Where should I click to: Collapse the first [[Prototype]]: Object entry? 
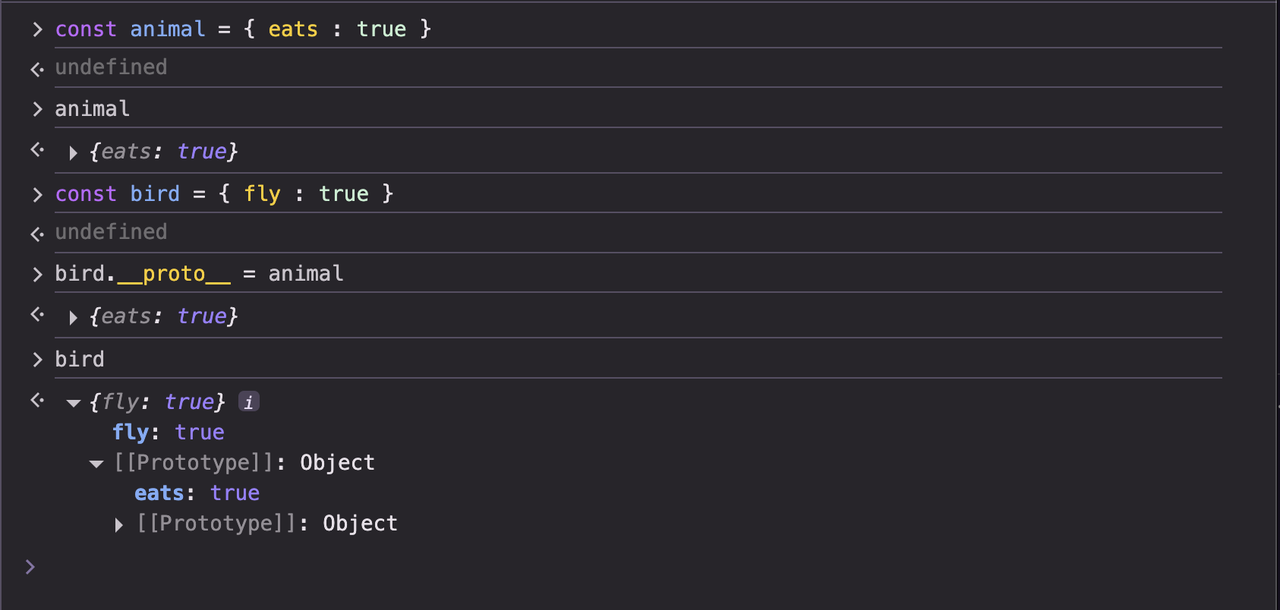pos(96,464)
